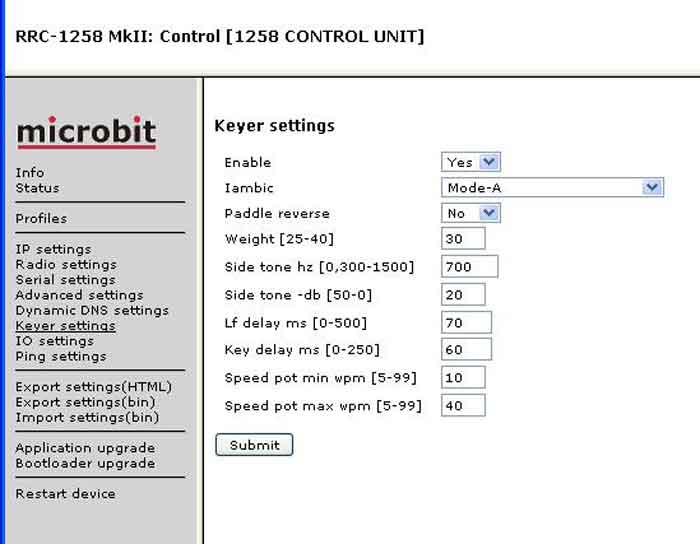Click the Side tone hz field
The width and height of the screenshot is (700, 544).
tap(469, 266)
